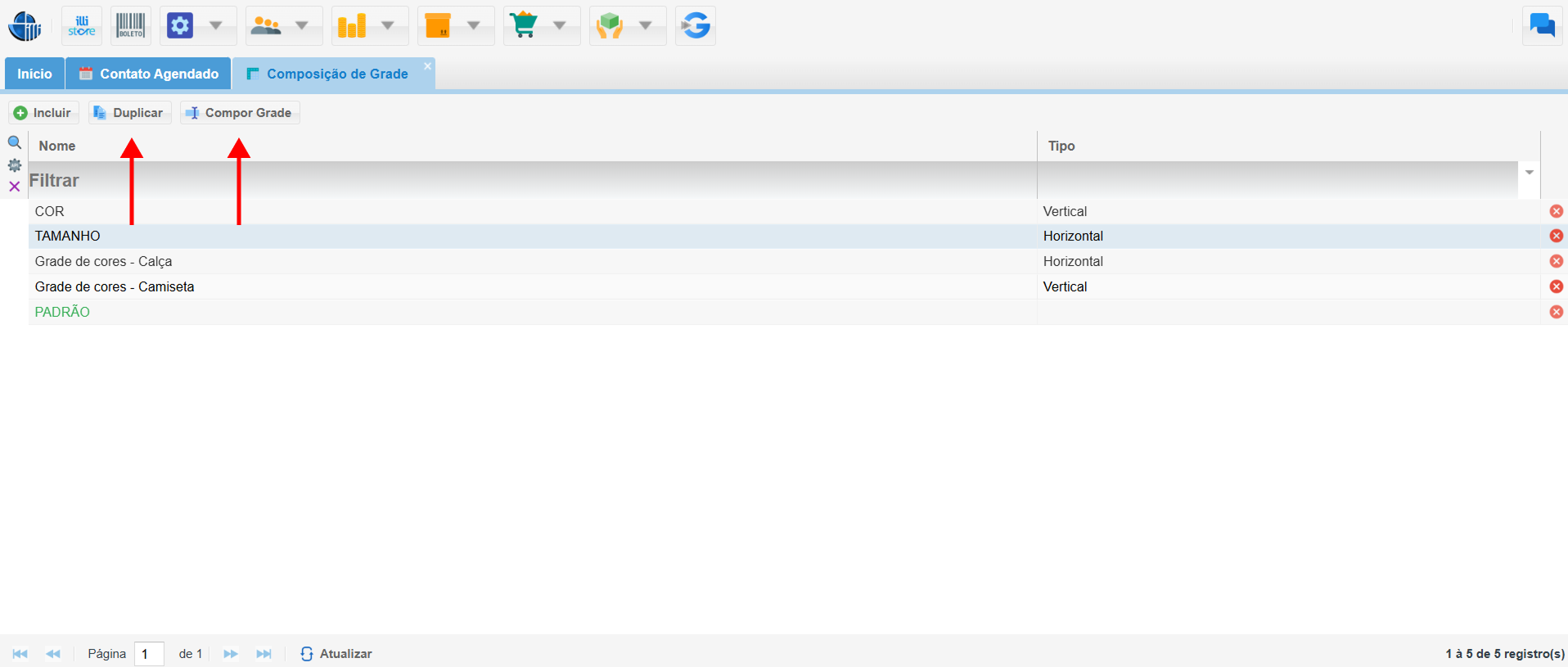Click the page number input field

(149, 654)
